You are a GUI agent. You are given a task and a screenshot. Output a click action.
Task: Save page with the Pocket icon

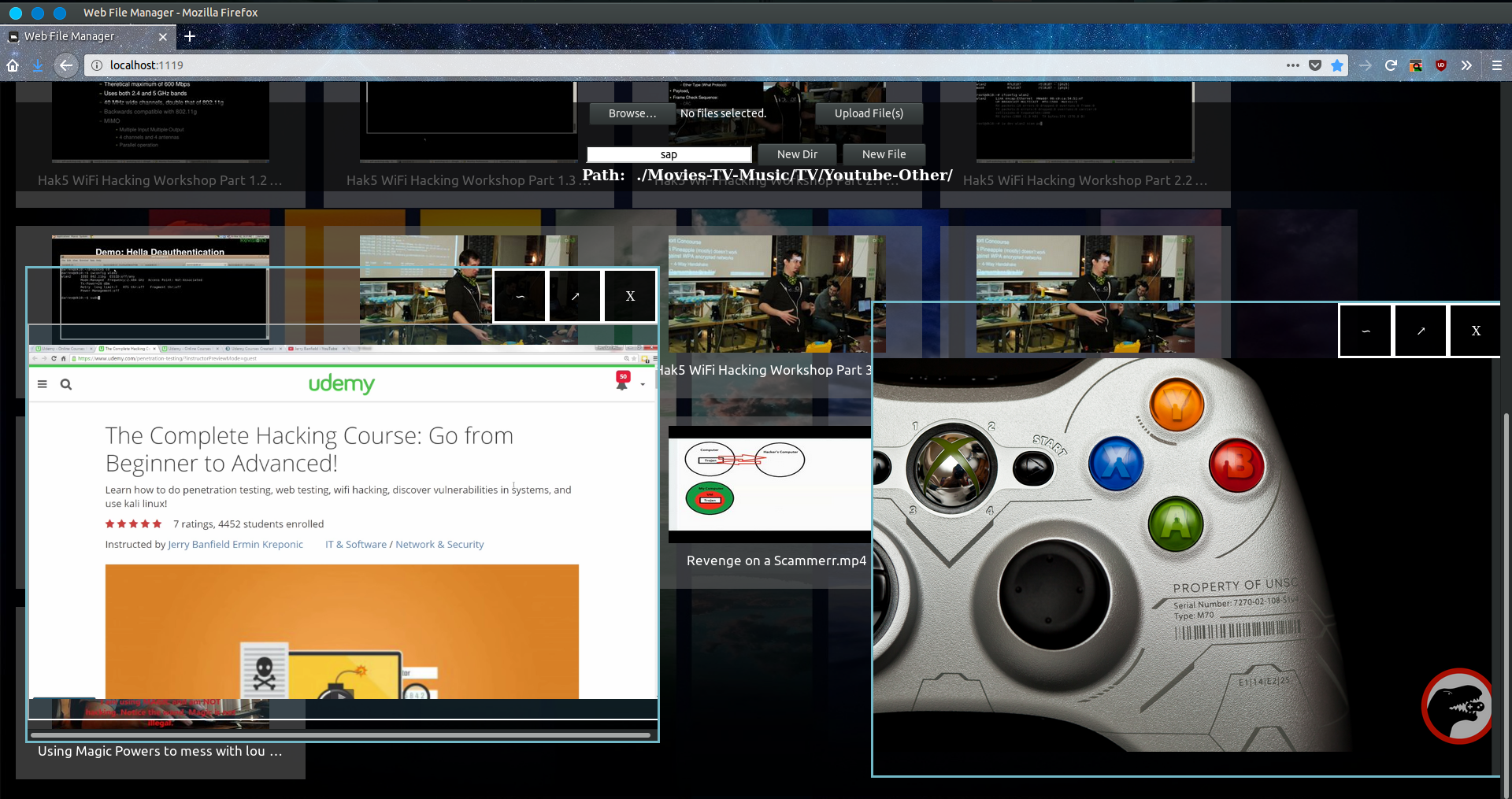pos(1314,65)
